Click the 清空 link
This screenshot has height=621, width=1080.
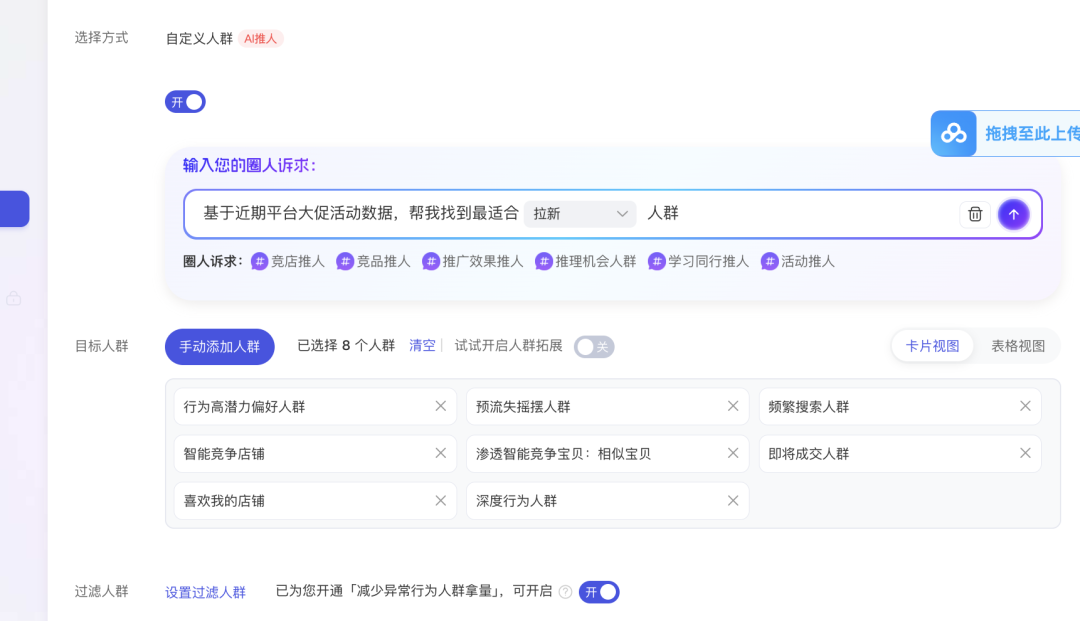coord(422,346)
